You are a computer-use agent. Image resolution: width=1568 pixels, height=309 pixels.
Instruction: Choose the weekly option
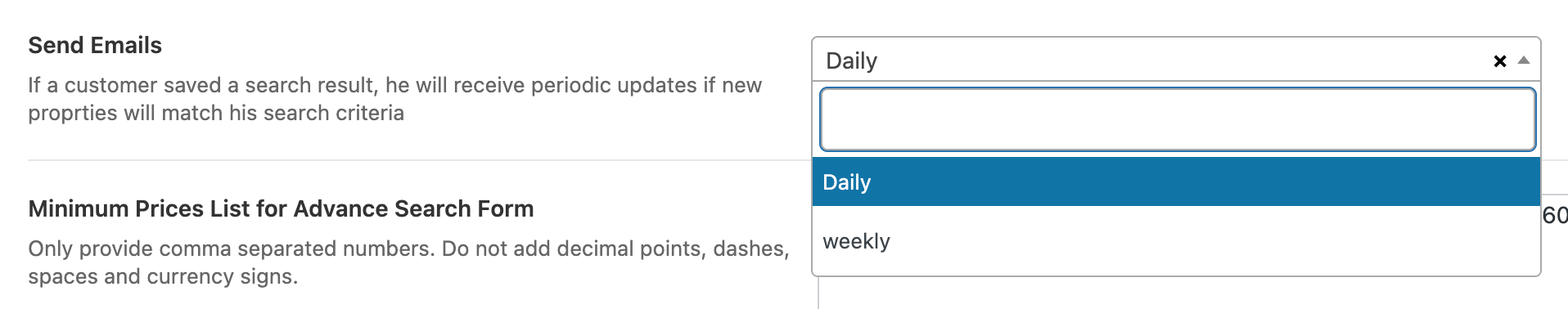pos(1176,241)
